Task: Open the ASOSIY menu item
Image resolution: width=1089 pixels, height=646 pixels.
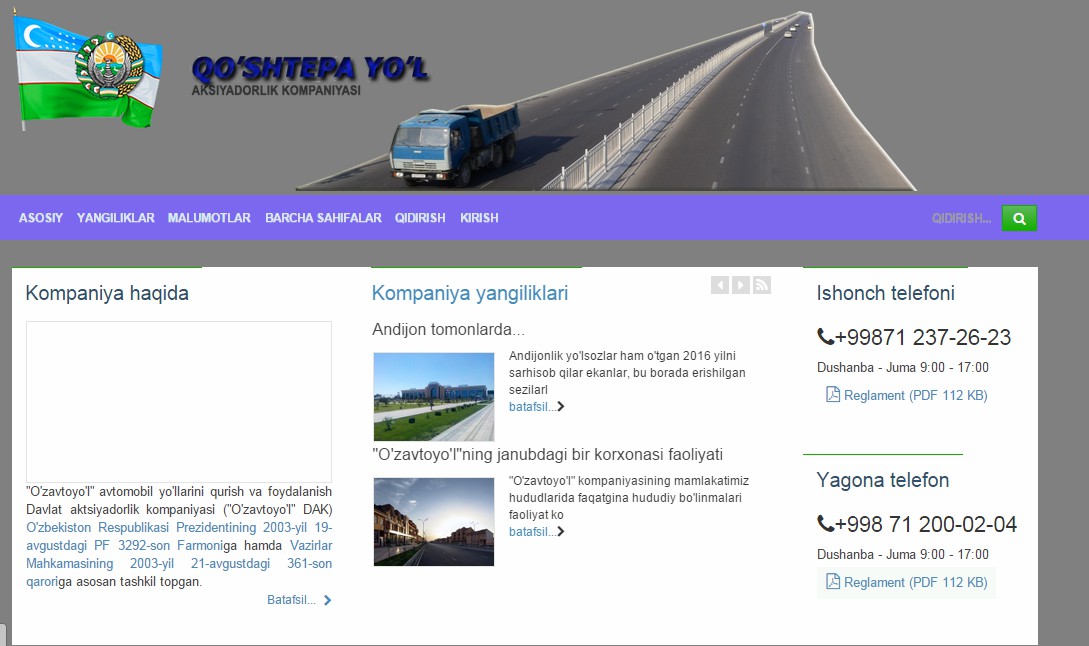Action: pos(41,218)
